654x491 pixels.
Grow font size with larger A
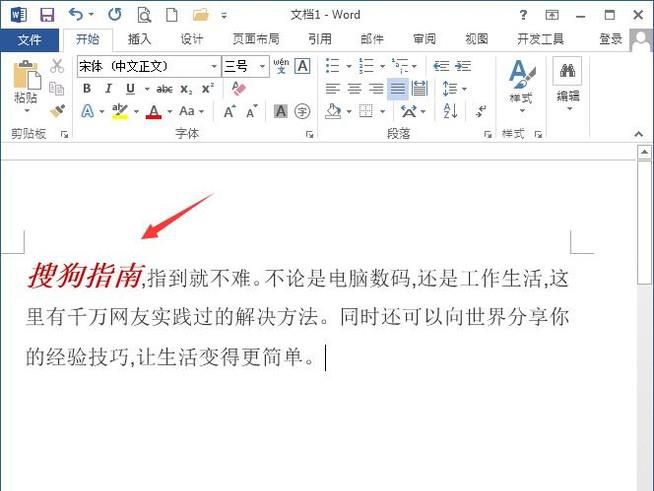point(230,111)
